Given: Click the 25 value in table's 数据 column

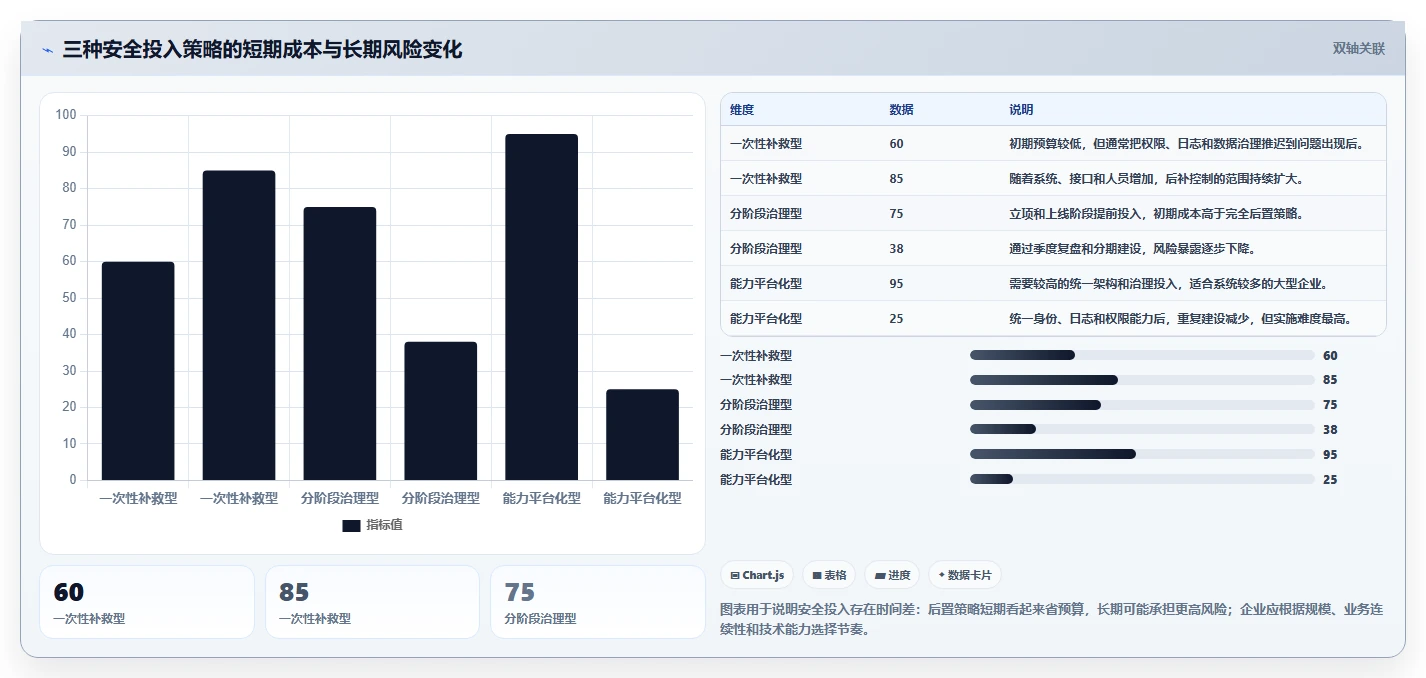Looking at the screenshot, I should tap(896, 319).
